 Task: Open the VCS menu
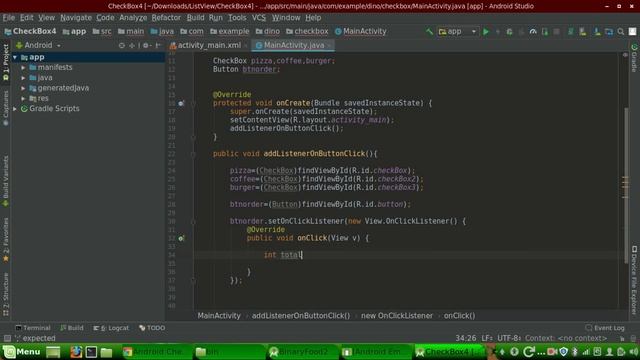click(x=259, y=18)
